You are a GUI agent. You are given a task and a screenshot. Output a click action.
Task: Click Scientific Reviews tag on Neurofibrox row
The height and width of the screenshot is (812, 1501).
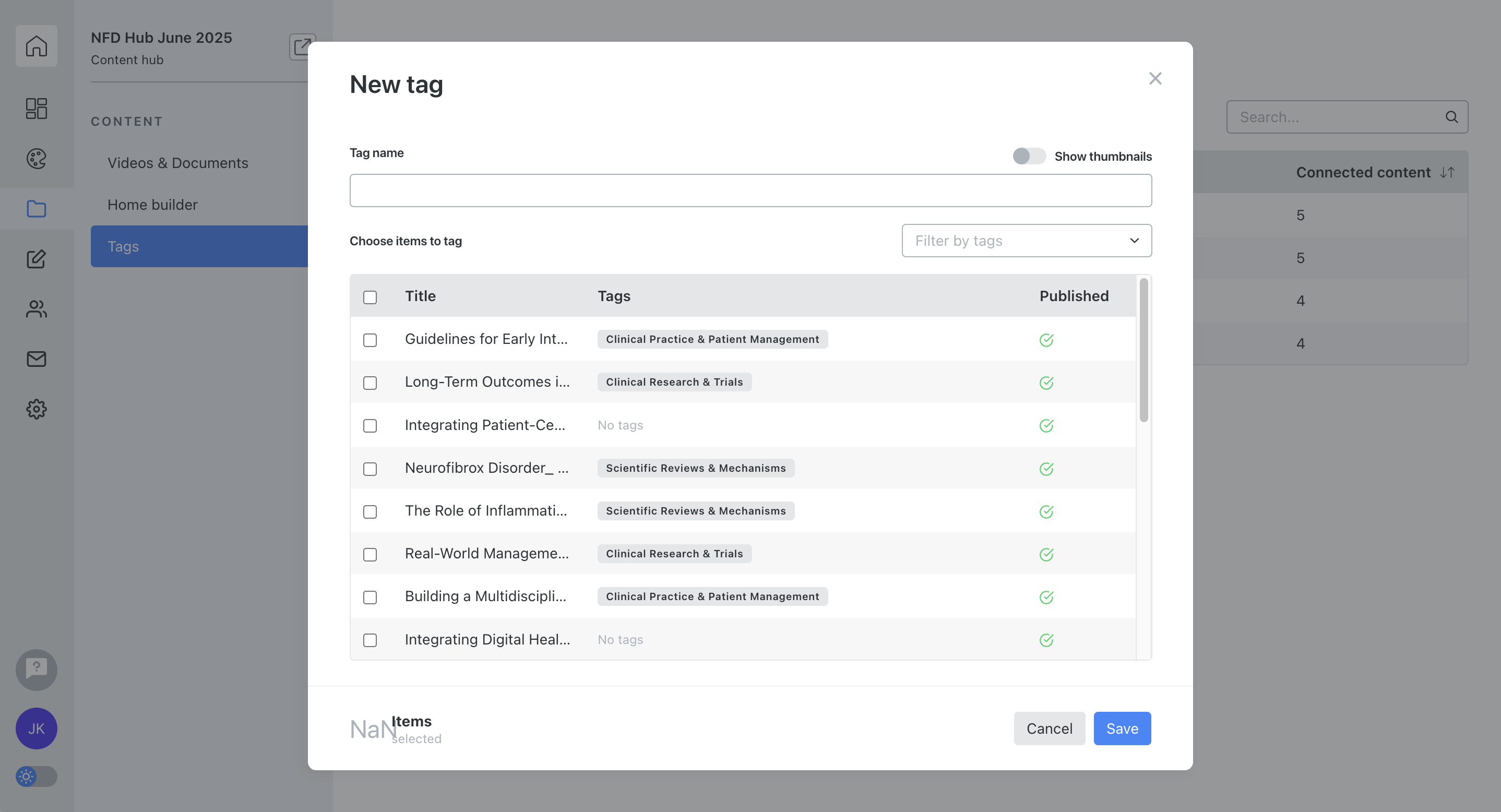696,468
